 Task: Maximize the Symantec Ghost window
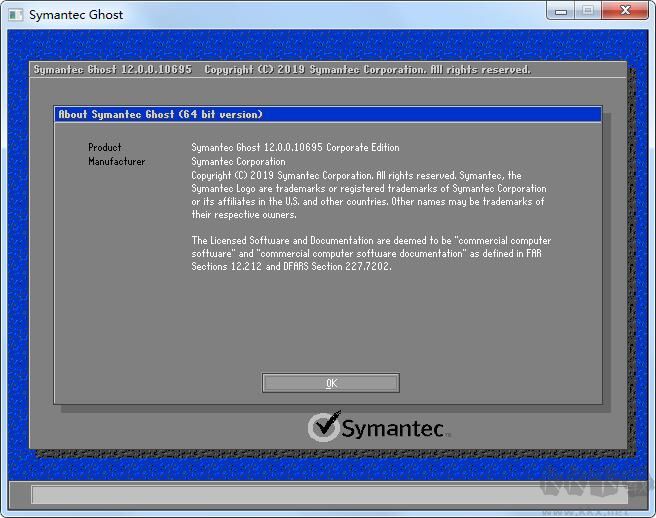[588, 11]
